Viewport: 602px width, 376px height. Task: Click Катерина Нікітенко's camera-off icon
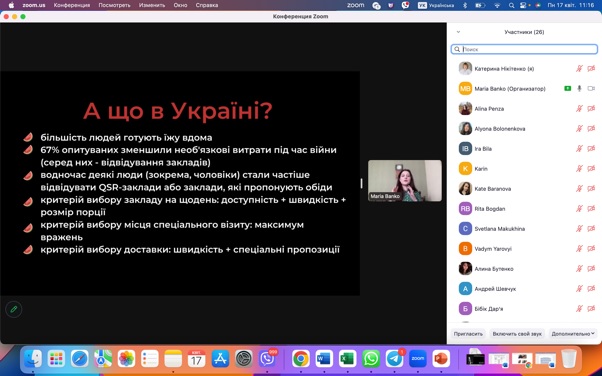(x=591, y=68)
